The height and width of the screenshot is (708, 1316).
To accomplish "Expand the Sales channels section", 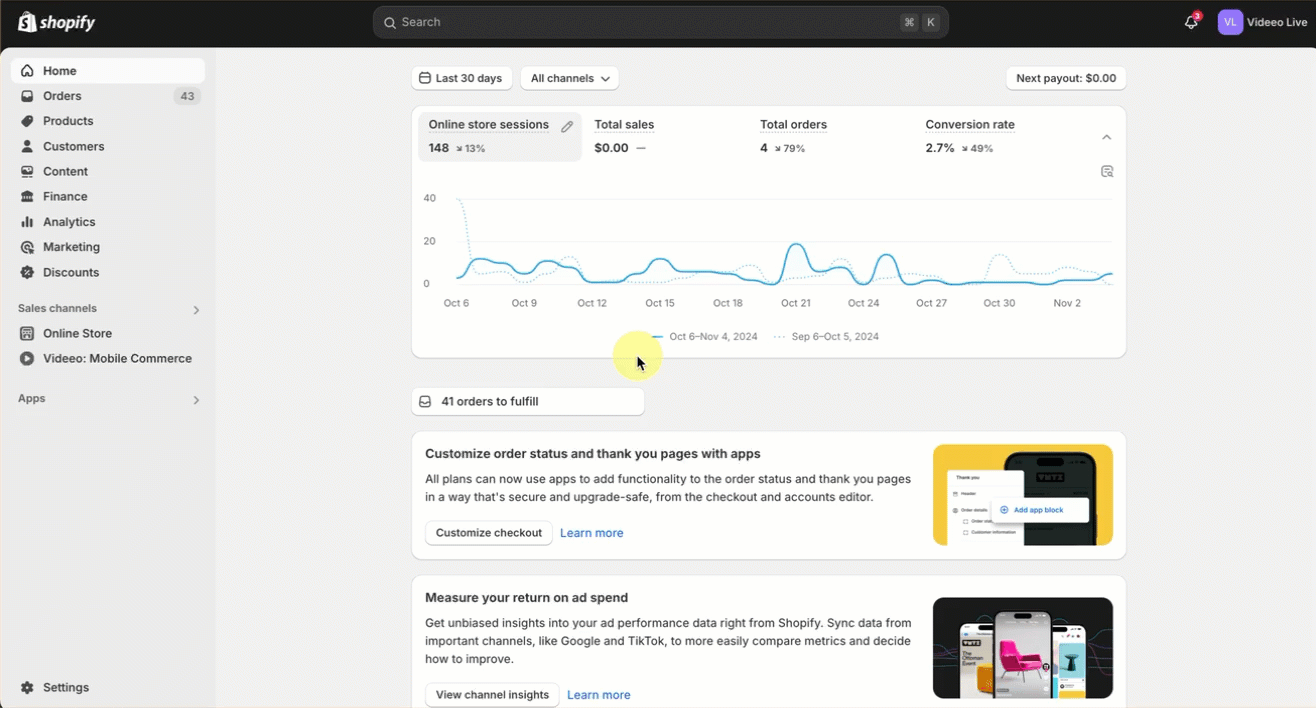I will [x=196, y=310].
